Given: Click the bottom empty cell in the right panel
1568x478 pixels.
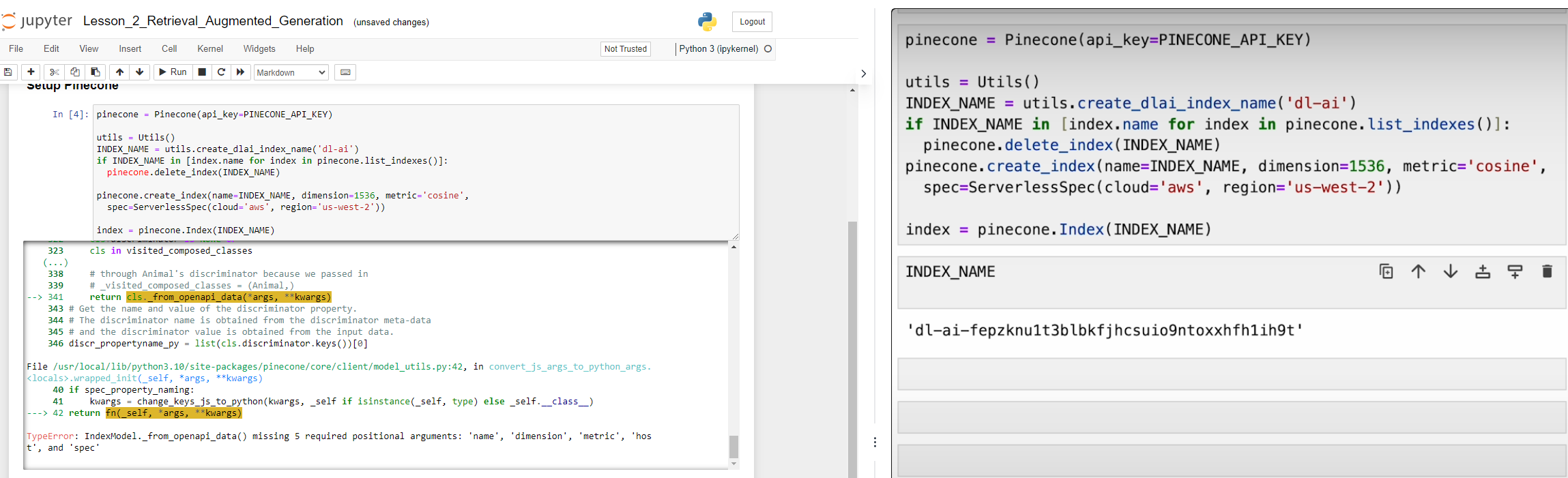Looking at the screenshot, I should point(1231,461).
